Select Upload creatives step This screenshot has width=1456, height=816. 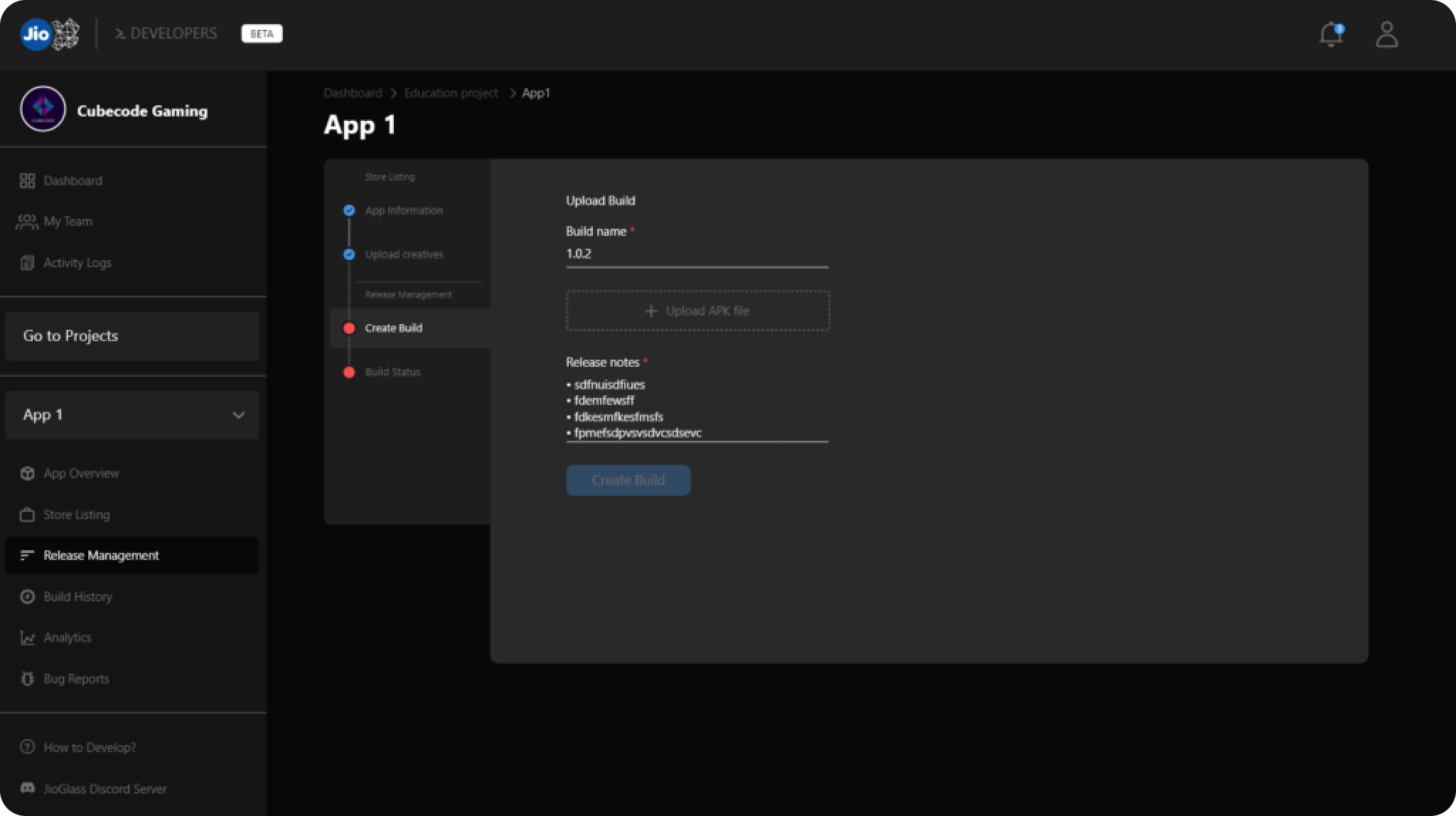404,254
